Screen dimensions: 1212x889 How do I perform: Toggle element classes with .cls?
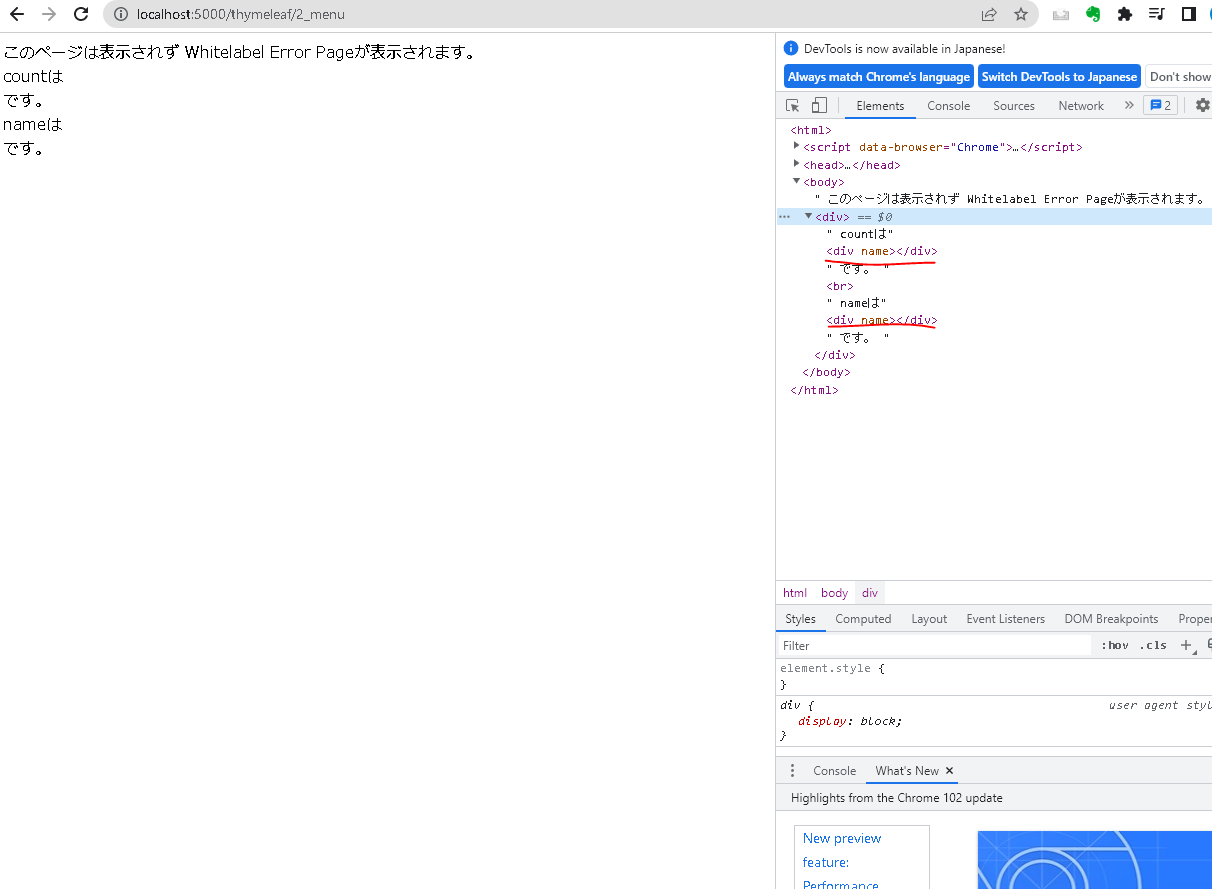tap(1152, 645)
